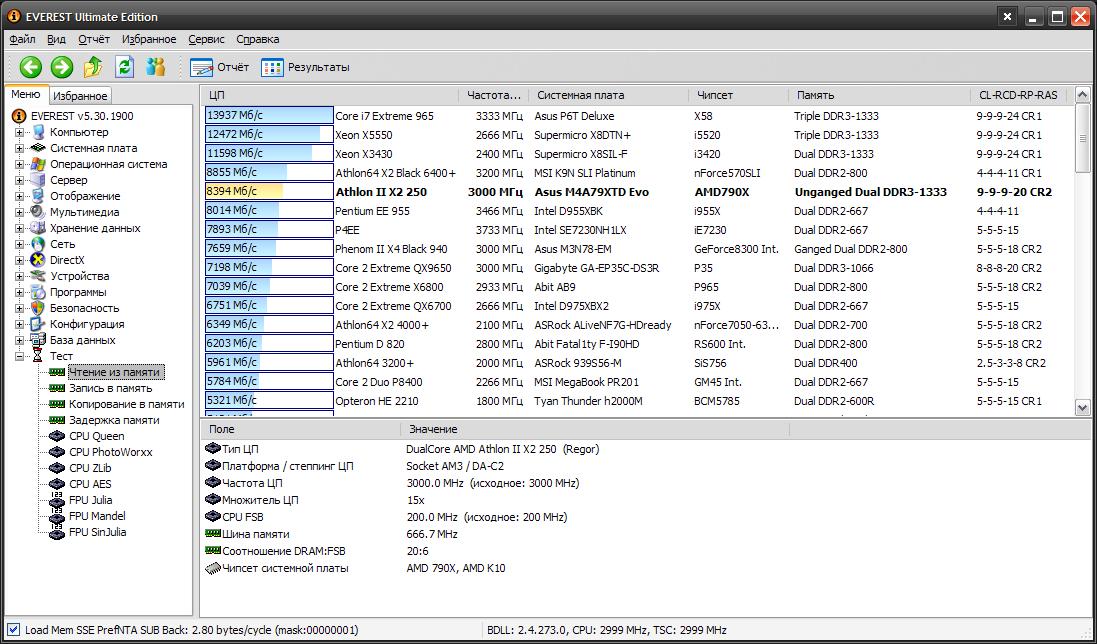Image resolution: width=1097 pixels, height=644 pixels.
Task: Select the Системная плата tree icon
Action: [x=38, y=148]
